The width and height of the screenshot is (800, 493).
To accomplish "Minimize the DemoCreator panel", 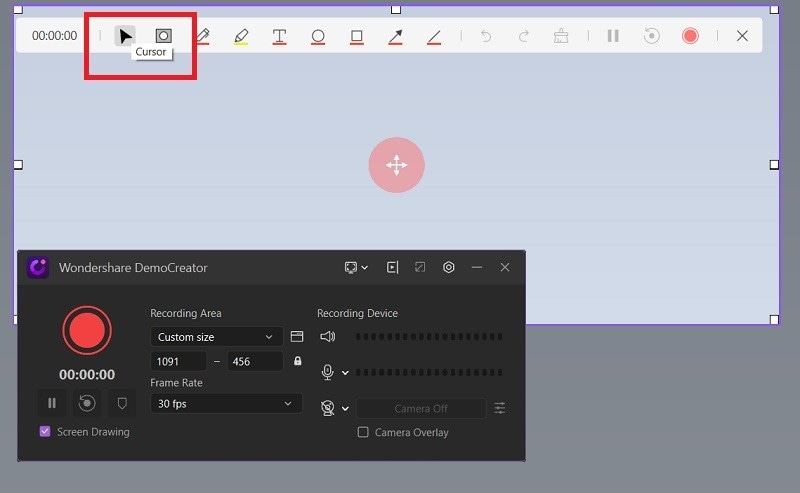I will [x=477, y=267].
